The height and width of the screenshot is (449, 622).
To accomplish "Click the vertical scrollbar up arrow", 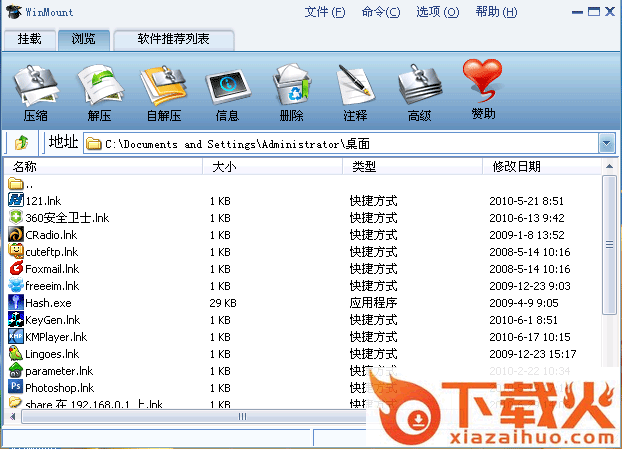I will [x=609, y=167].
